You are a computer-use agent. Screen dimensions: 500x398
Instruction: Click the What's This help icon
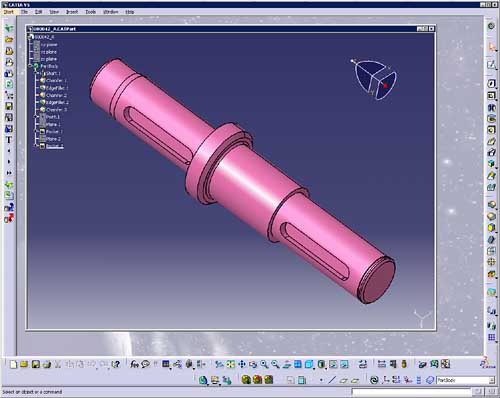(115, 364)
